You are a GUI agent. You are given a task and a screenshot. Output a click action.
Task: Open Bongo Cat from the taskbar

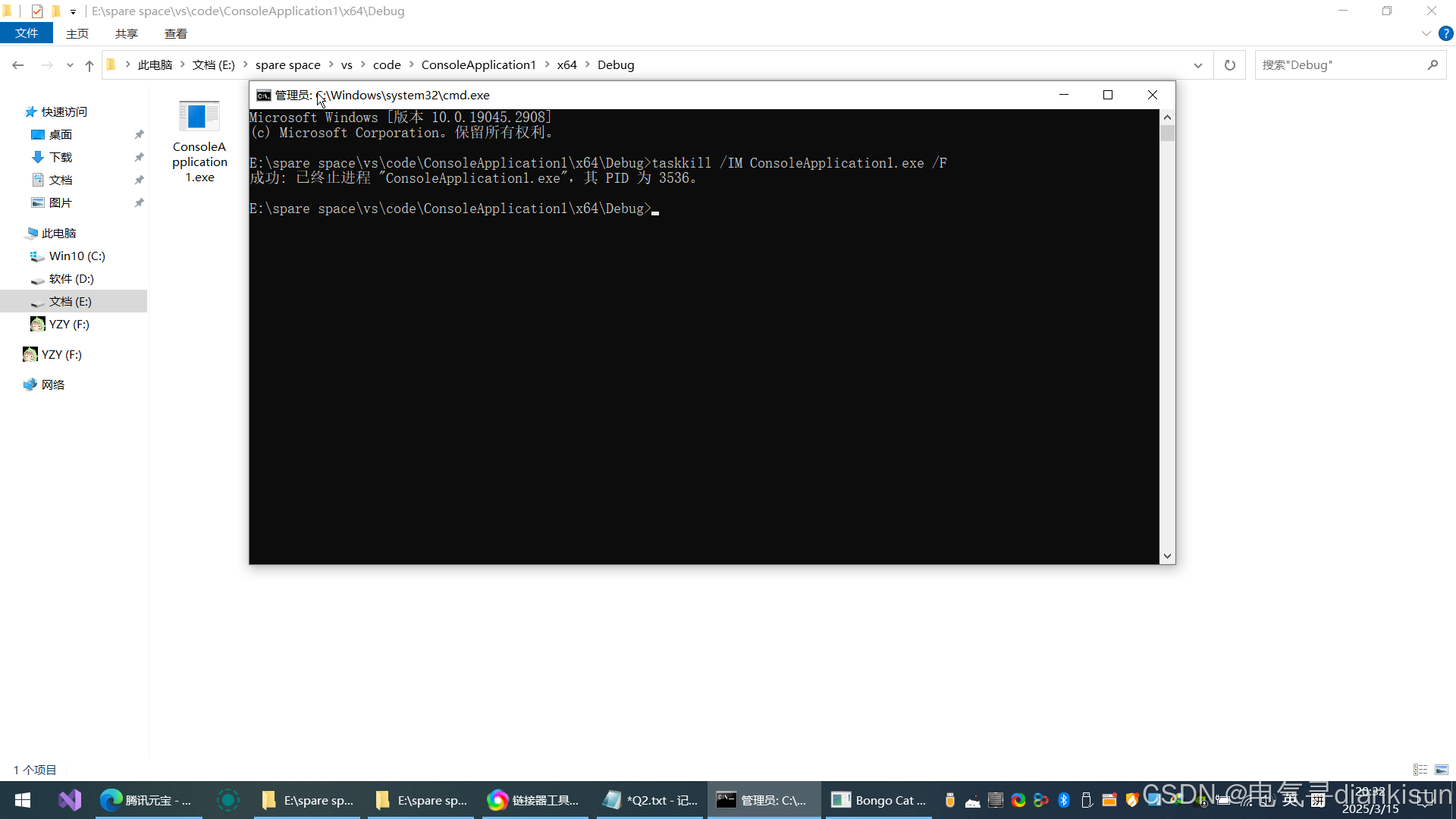[x=880, y=800]
